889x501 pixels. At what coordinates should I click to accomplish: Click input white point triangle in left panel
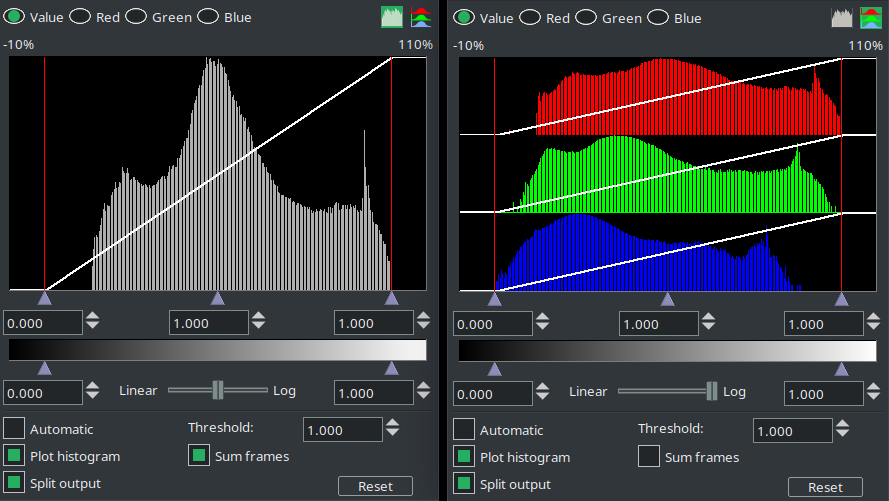391,298
